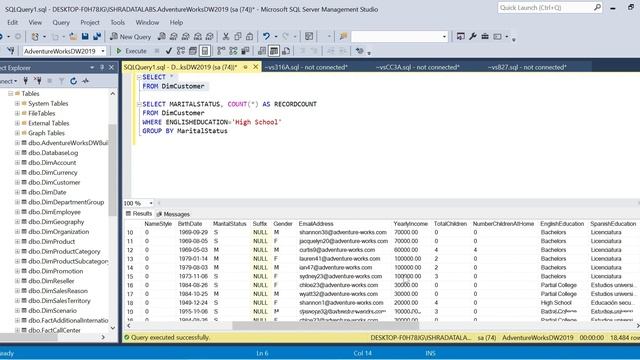Click the Properties wrench icon
This screenshot has width=640, height=360.
(x=473, y=37)
